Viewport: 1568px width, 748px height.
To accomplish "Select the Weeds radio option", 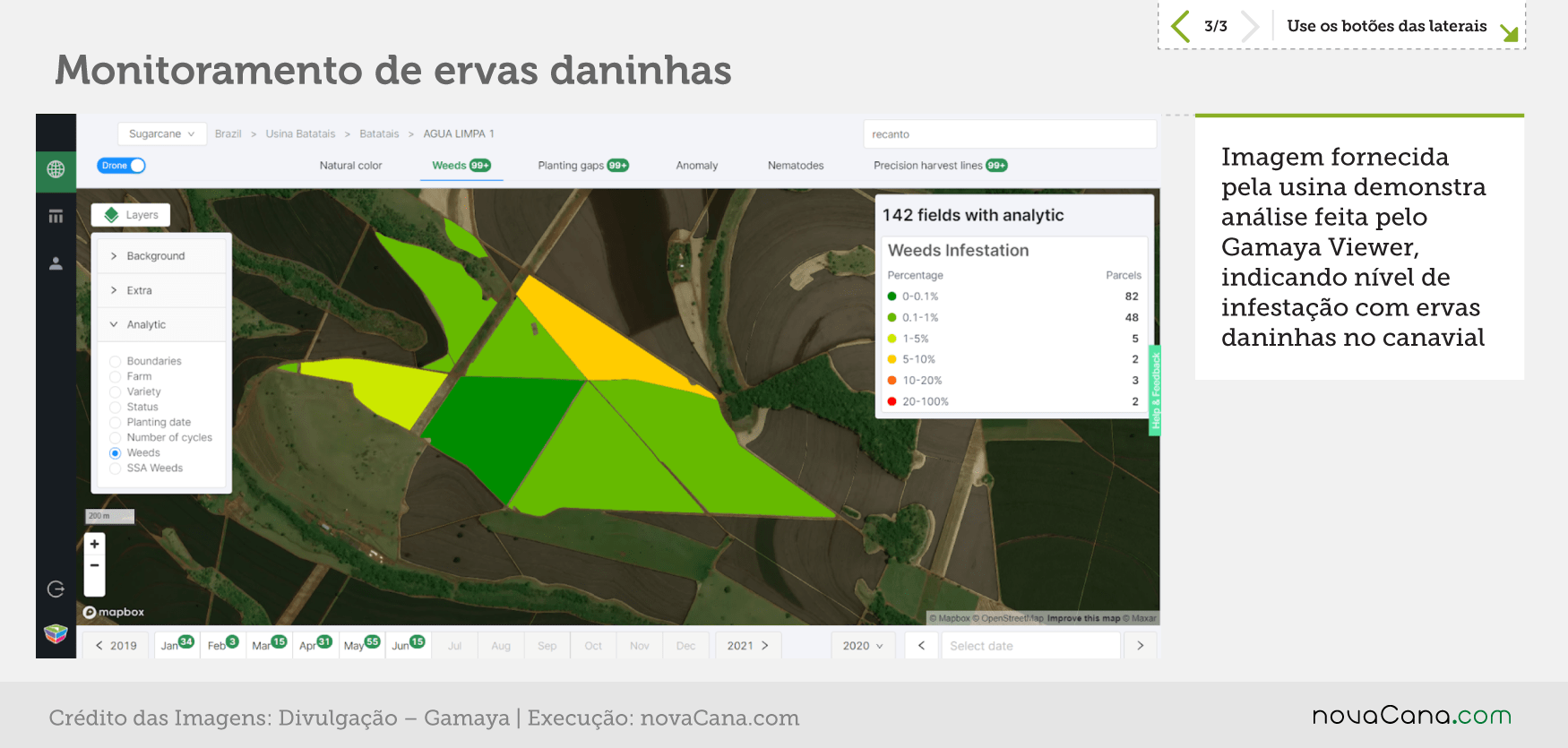I will pyautogui.click(x=115, y=453).
